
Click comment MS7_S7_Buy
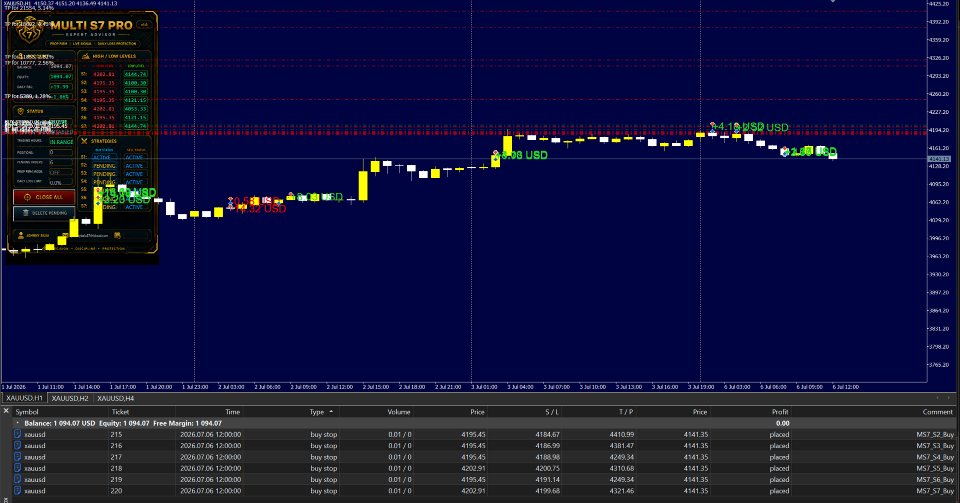click(x=935, y=491)
